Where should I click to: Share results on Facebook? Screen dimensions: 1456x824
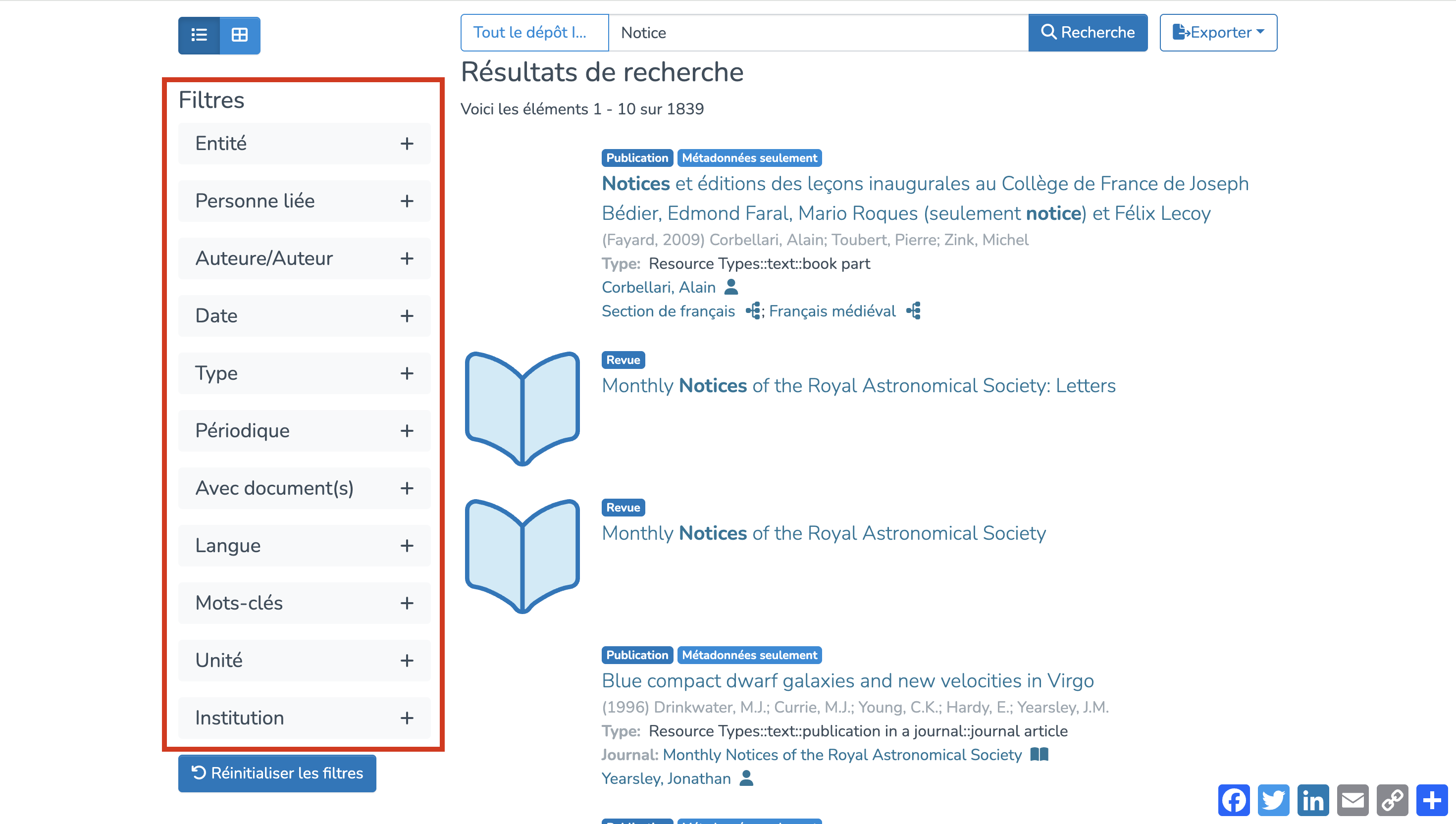click(1234, 800)
